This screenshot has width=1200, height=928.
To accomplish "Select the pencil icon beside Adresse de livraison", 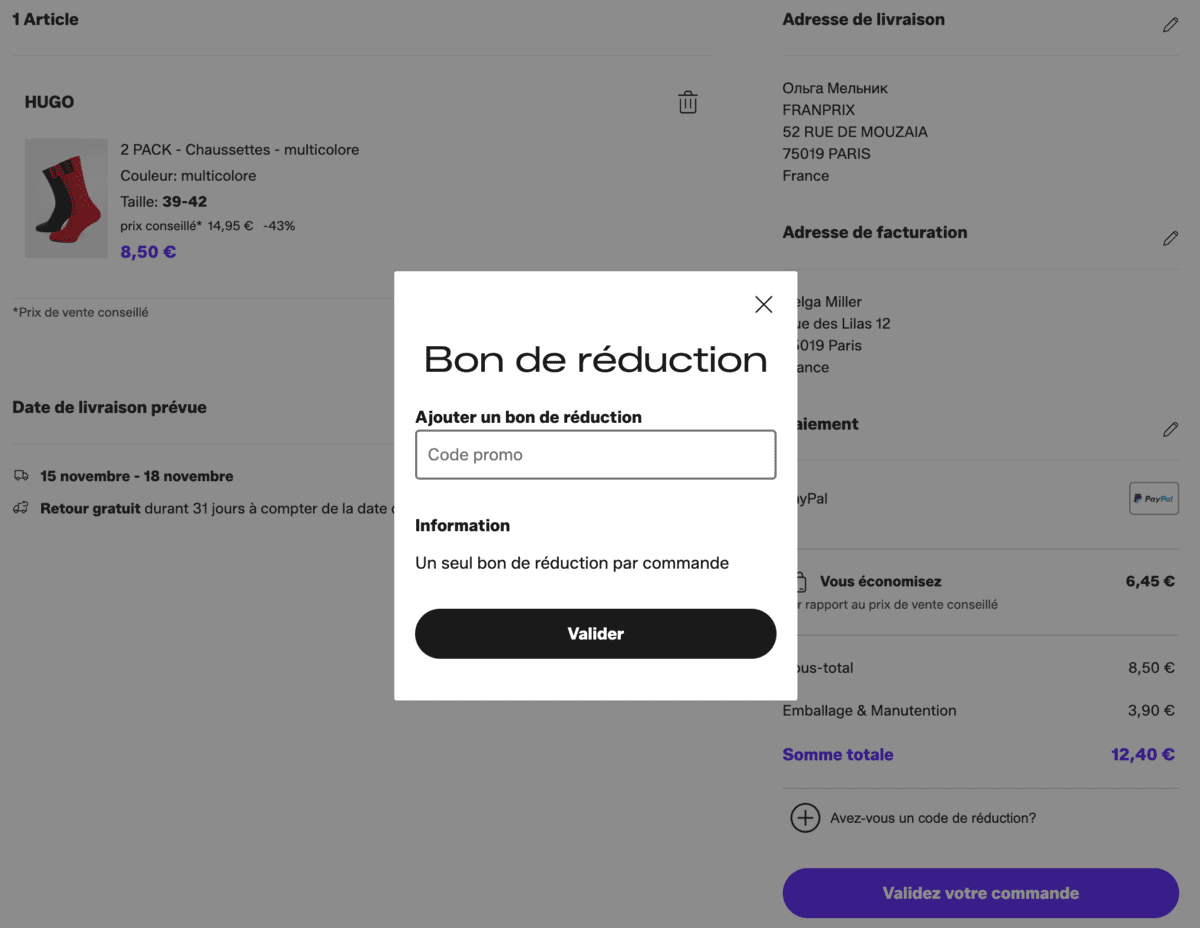I will 1170,24.
